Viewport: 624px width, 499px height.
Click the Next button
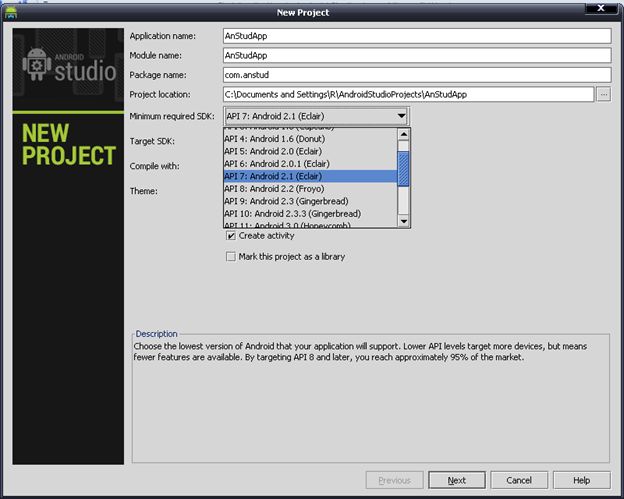point(457,480)
